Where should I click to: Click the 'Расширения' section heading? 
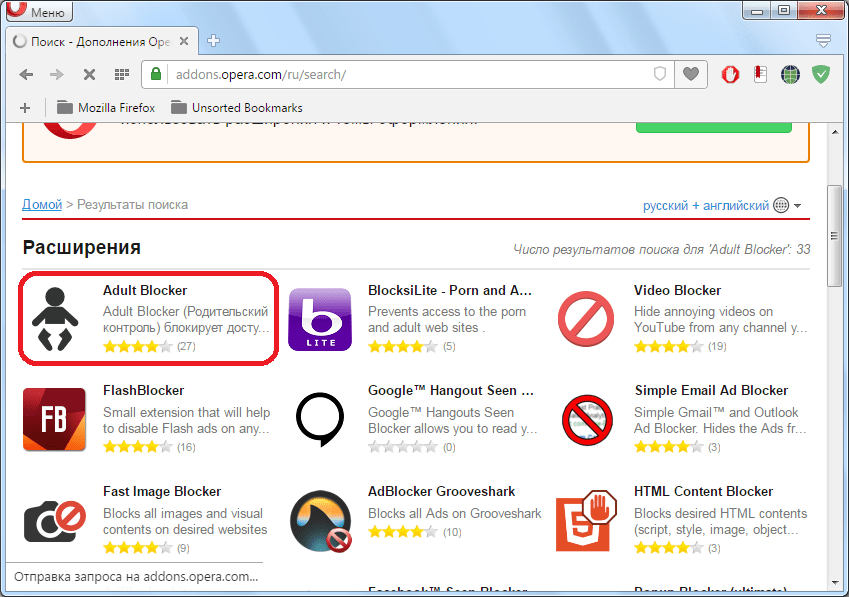pyautogui.click(x=82, y=247)
